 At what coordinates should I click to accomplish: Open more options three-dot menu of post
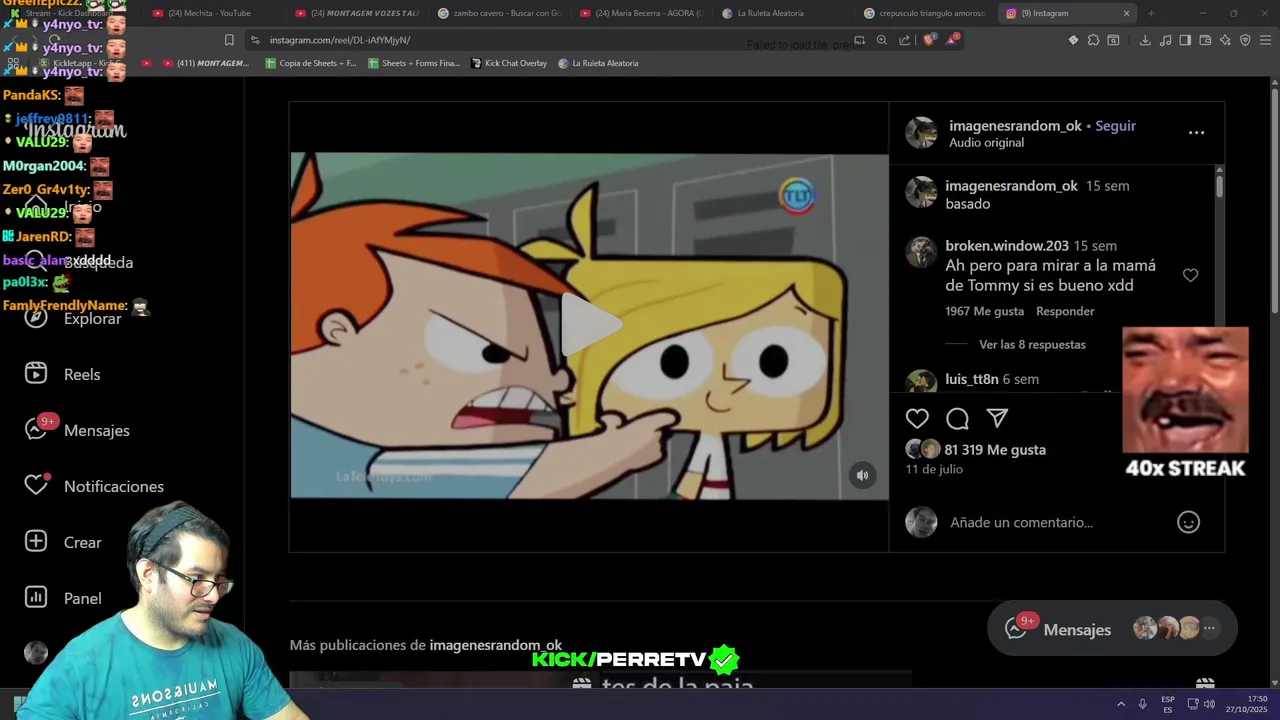[1196, 132]
